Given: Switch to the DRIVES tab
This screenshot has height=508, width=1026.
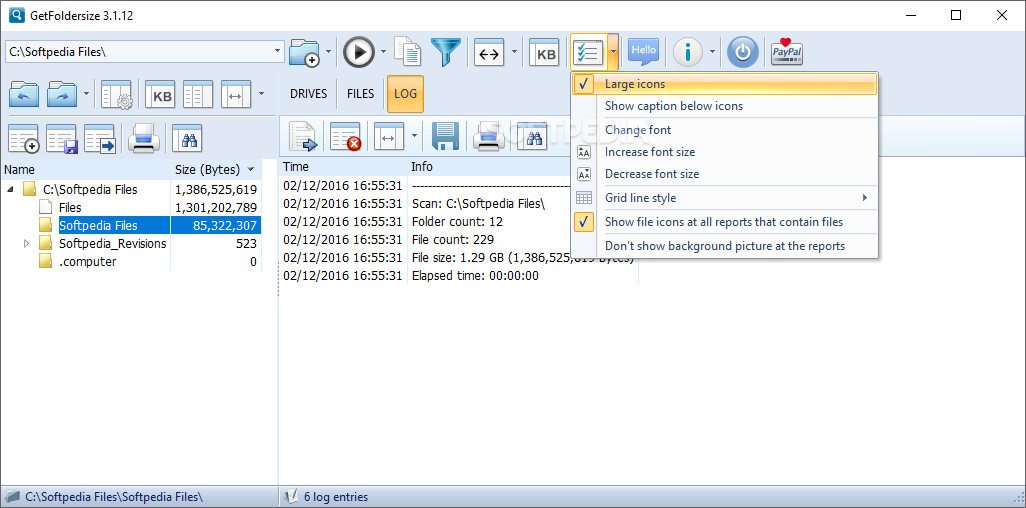Looking at the screenshot, I should (308, 94).
